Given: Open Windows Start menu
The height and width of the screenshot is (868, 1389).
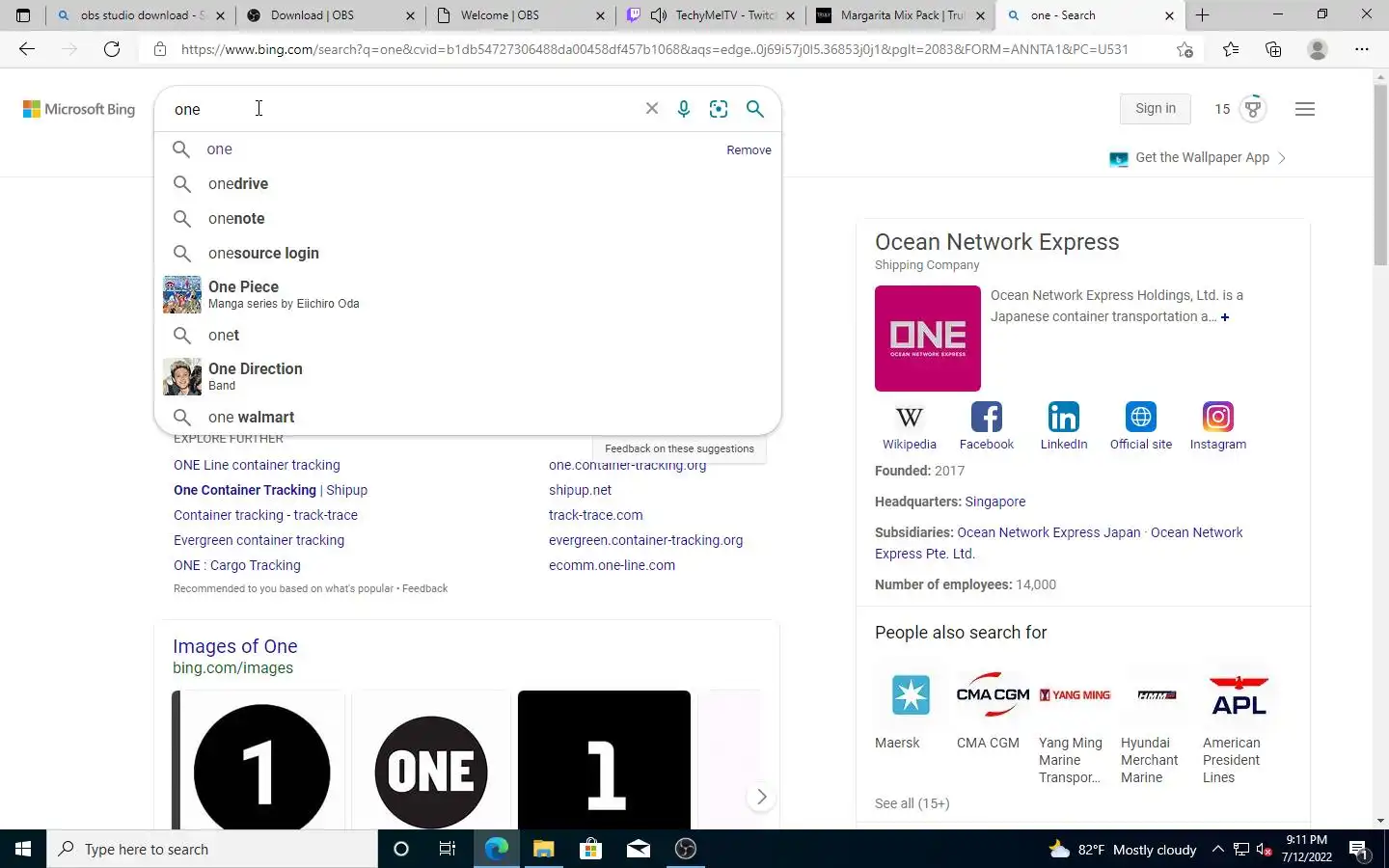Looking at the screenshot, I should (23, 849).
